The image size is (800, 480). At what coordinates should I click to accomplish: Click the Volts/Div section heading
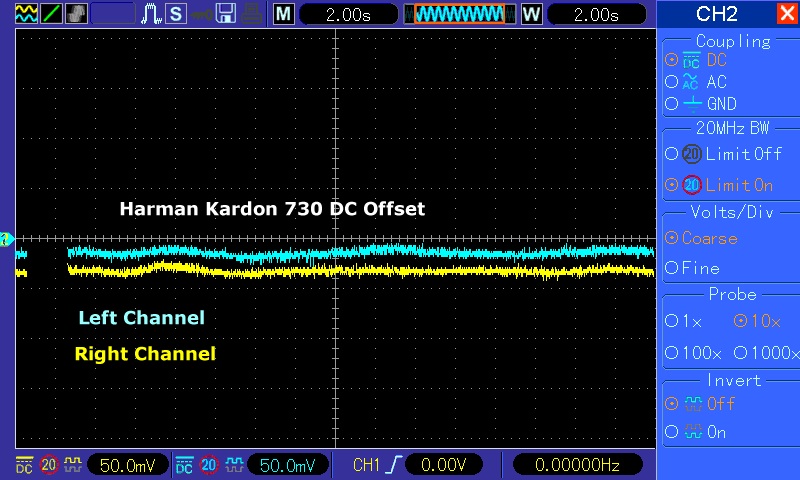click(x=732, y=212)
